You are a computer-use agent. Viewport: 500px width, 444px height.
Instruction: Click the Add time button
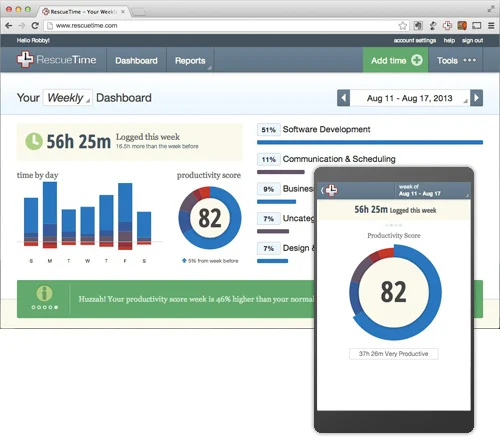(396, 60)
